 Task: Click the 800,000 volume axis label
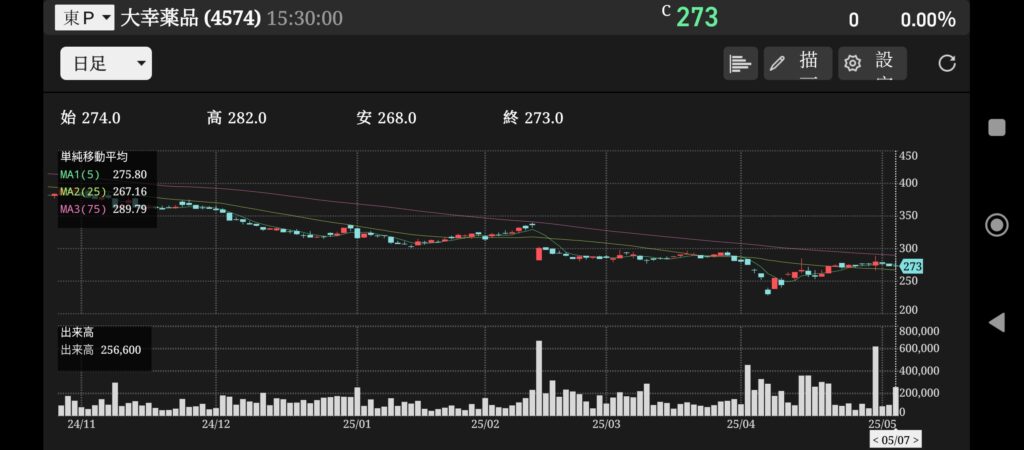[x=920, y=332]
